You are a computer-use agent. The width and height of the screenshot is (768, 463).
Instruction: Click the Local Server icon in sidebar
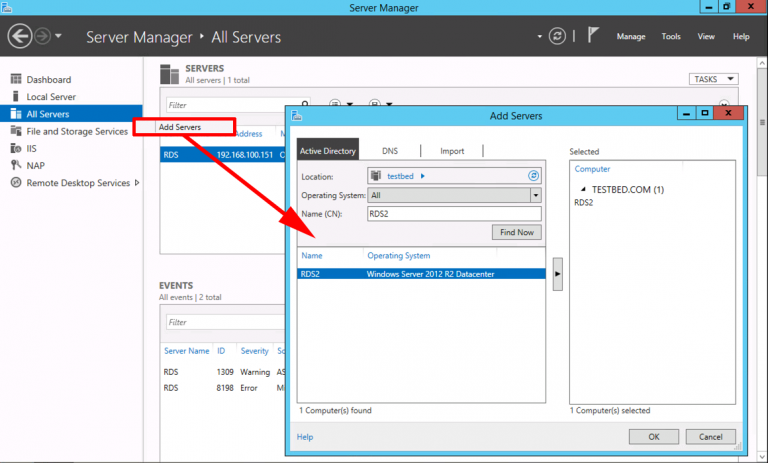pos(16,96)
